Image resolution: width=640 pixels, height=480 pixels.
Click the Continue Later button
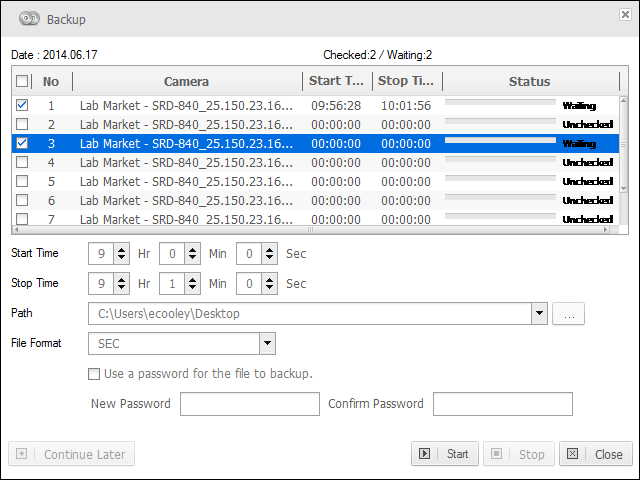point(71,453)
